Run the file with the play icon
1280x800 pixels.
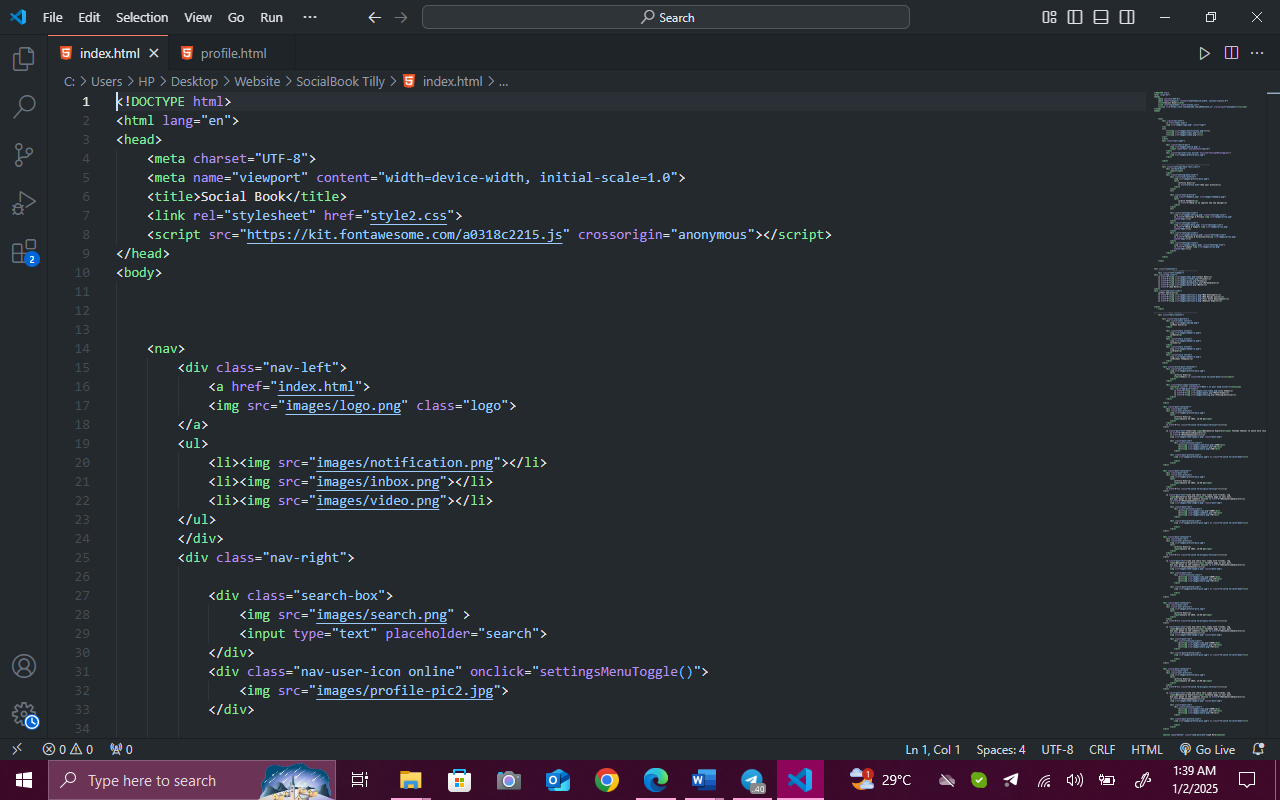point(1205,53)
